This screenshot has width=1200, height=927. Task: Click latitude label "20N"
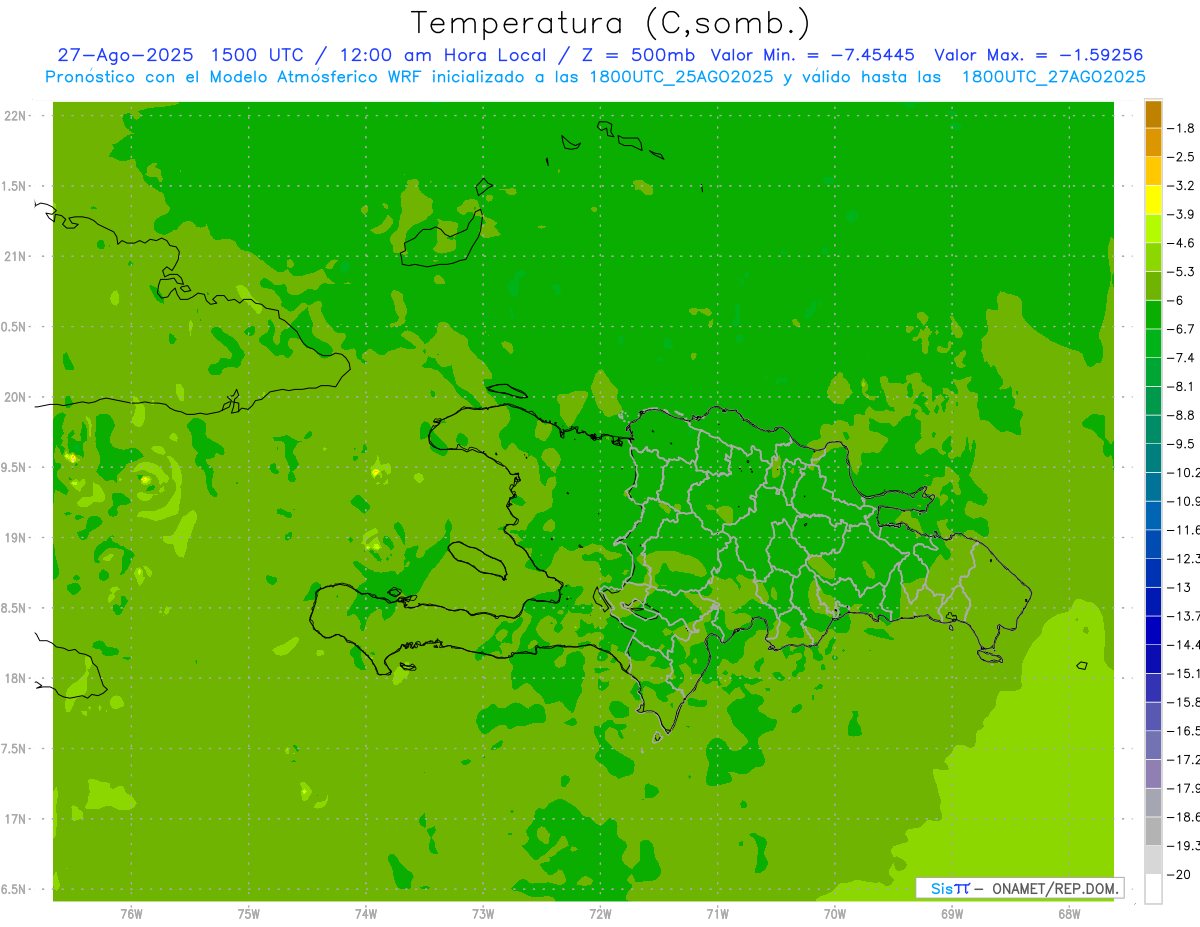click(x=15, y=397)
